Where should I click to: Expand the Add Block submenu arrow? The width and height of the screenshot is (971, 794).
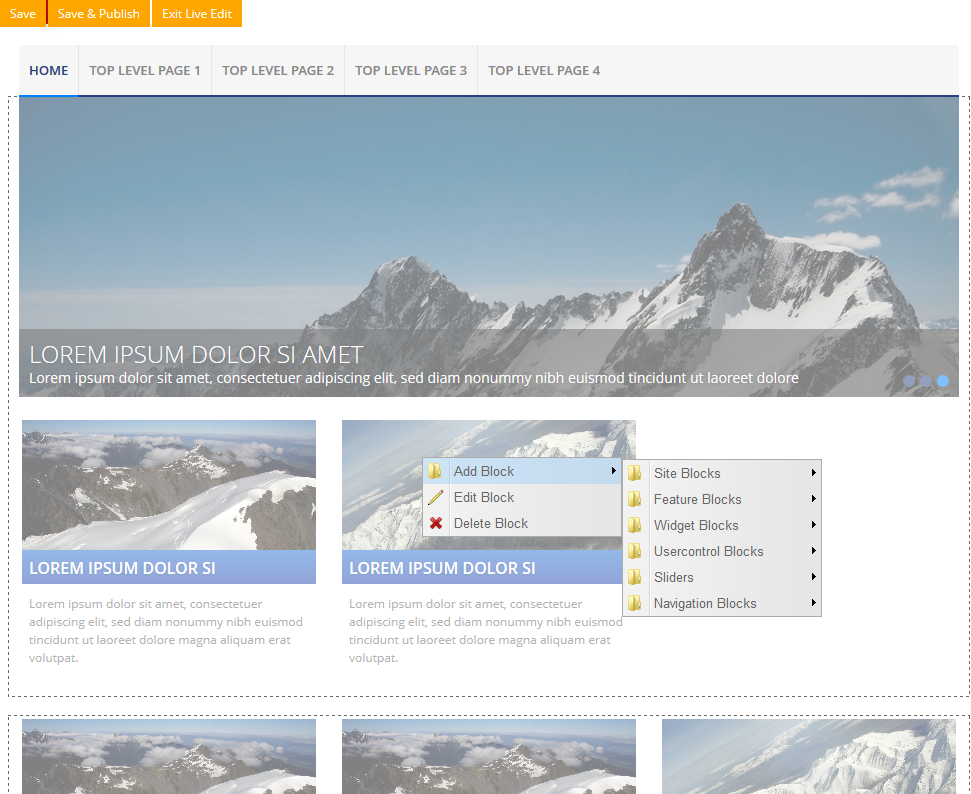(613, 471)
